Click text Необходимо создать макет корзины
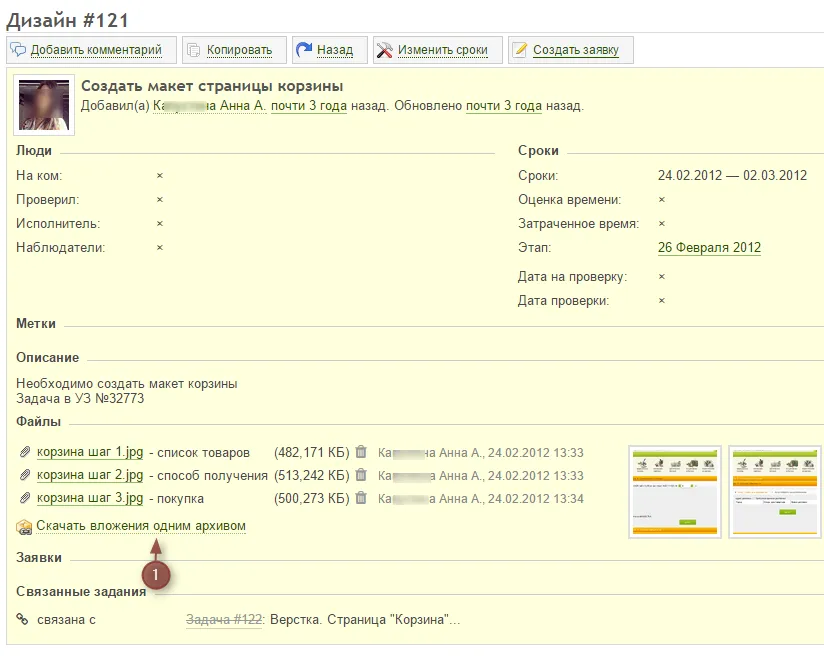Screen dimensions: 824x656 tap(127, 384)
